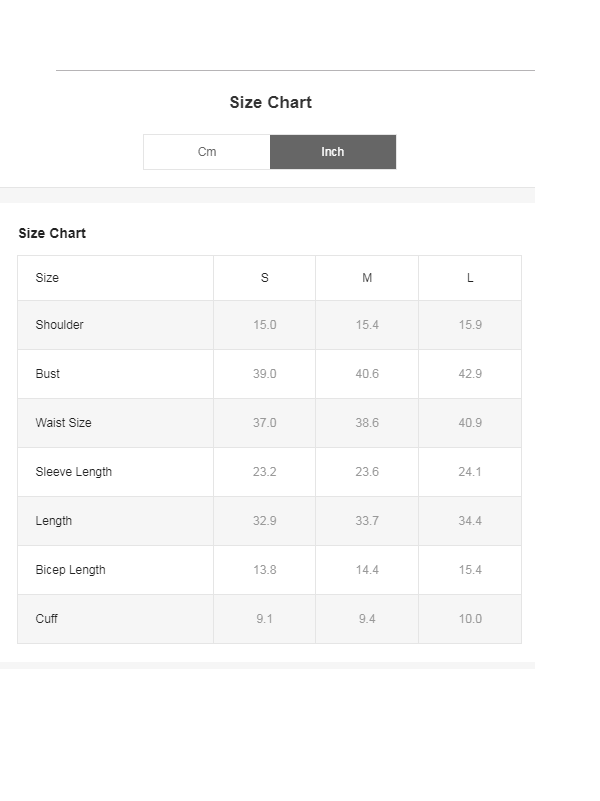The width and height of the screenshot is (600, 801).
Task: Click Shoulder value 15.0 for size S
Action: coord(265,325)
